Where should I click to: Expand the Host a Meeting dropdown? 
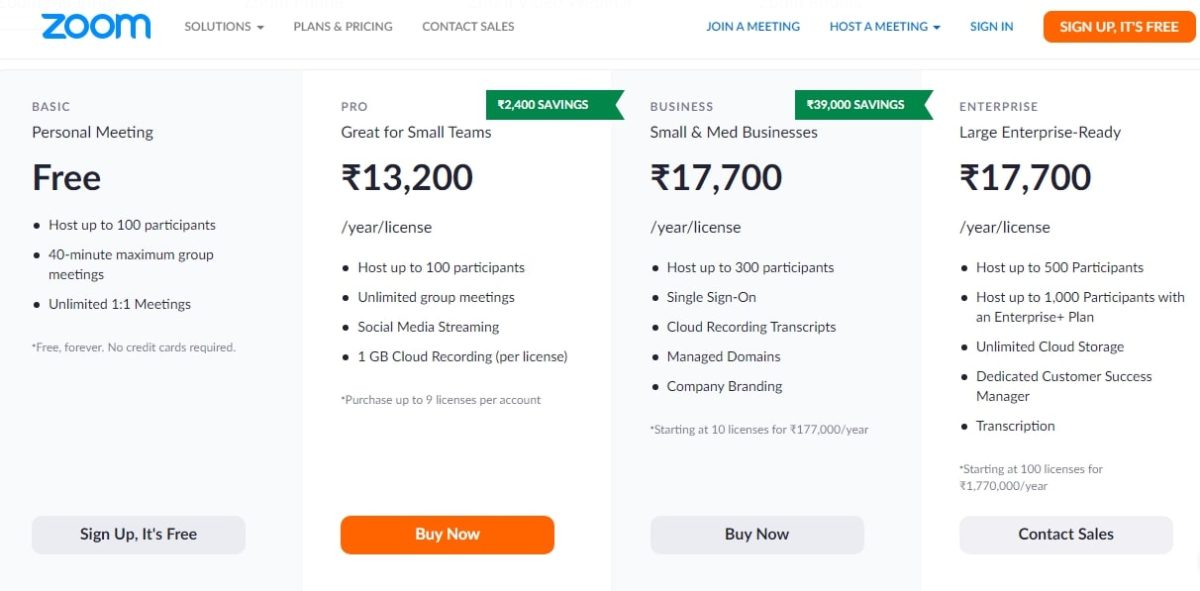[x=885, y=27]
